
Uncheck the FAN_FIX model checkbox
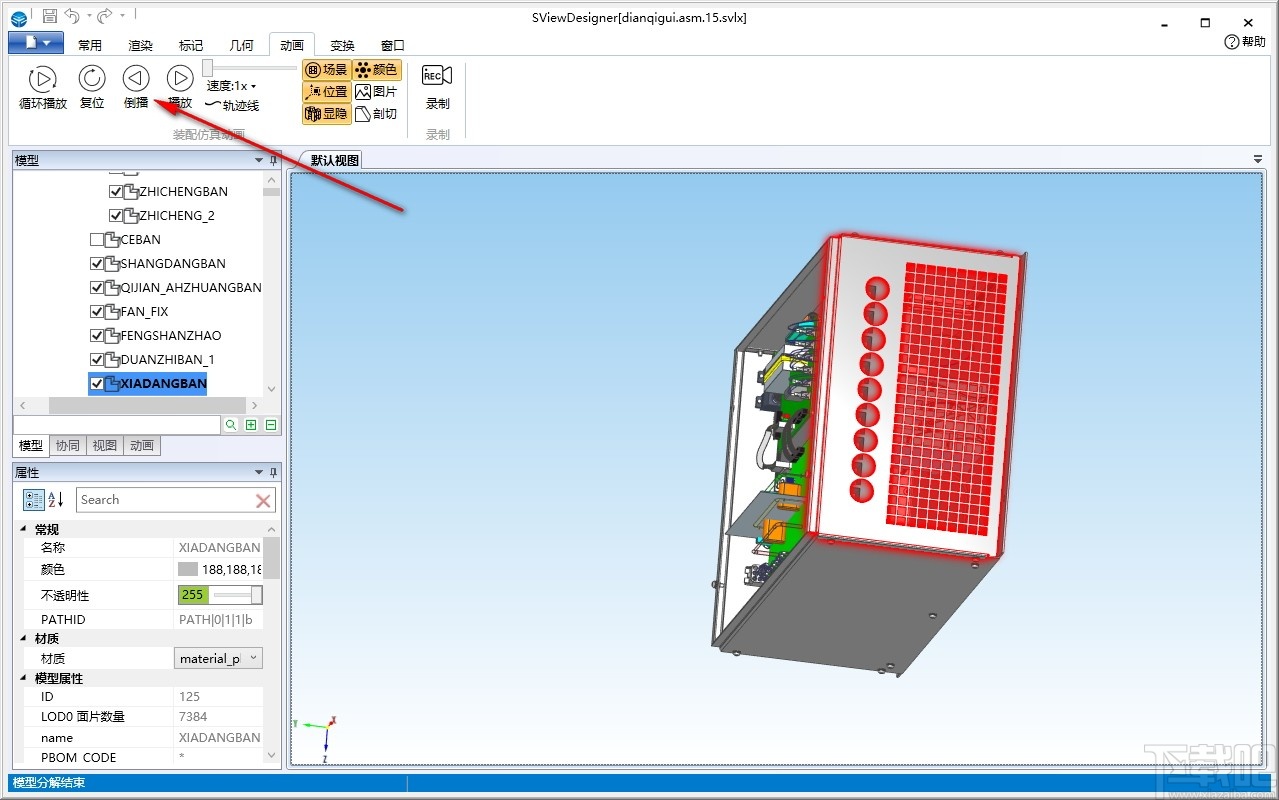click(97, 312)
